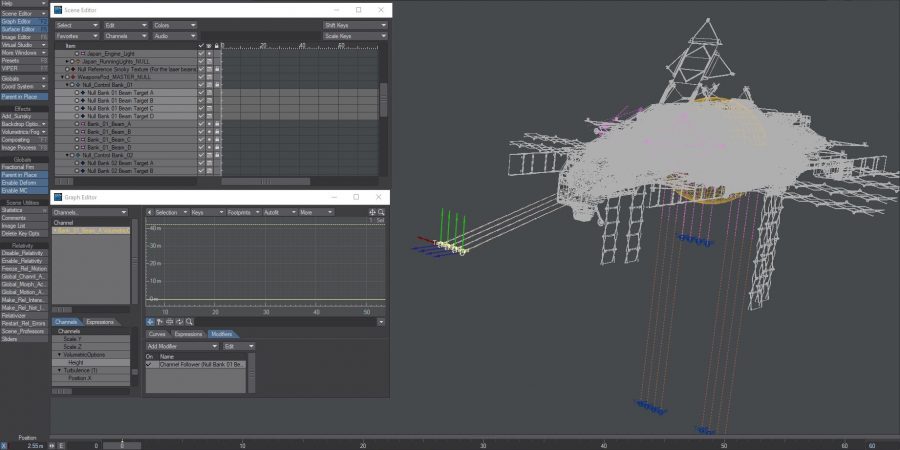Switch to the Expressions tab beside Channels
The width and height of the screenshot is (900, 450).
pos(100,322)
